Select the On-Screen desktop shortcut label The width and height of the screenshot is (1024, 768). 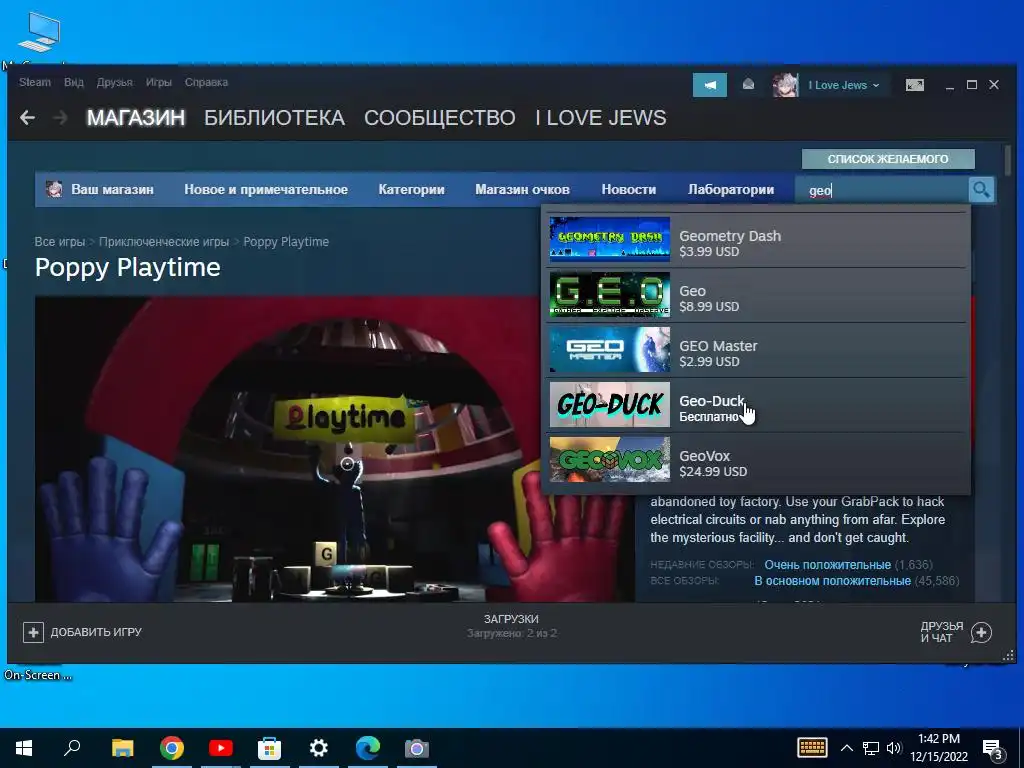38,675
